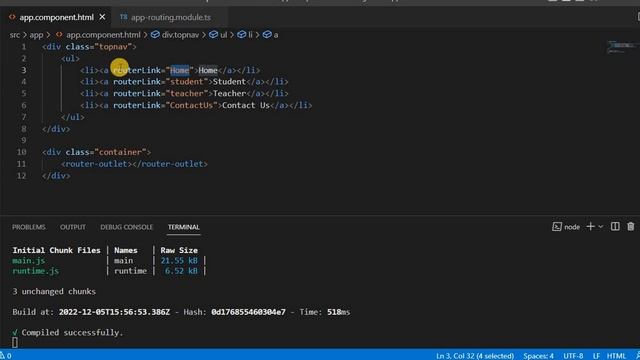The image size is (640, 360).
Task: Click the closing </ul> tag on line 7
Action: tap(73, 117)
